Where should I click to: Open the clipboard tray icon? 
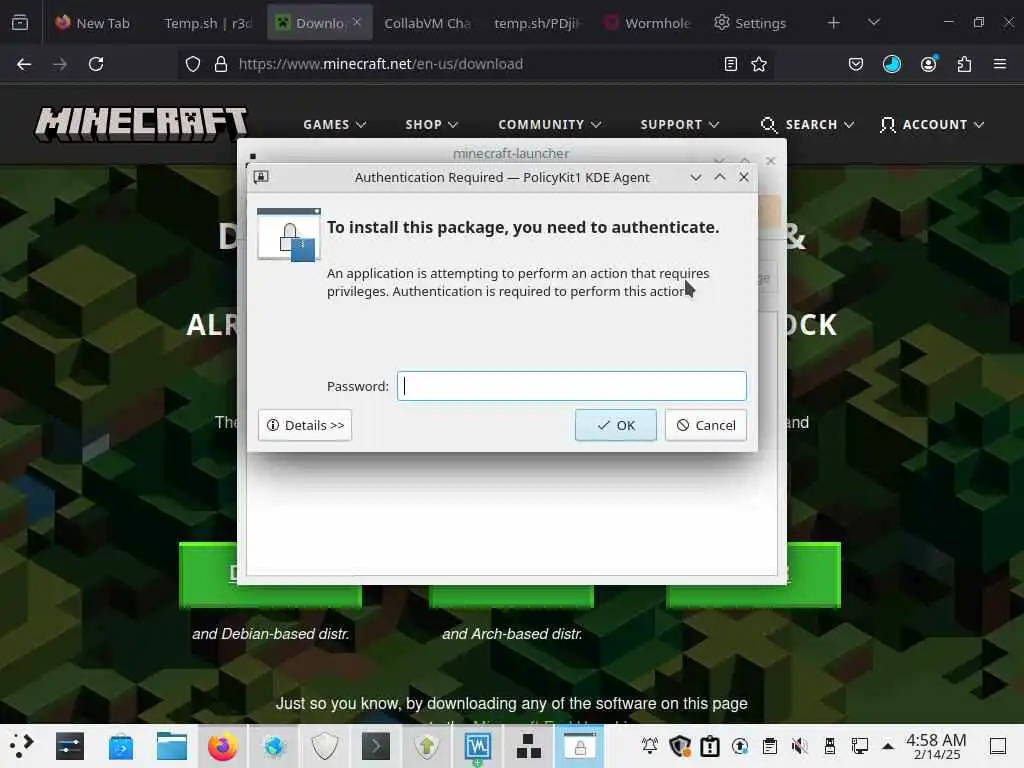click(770, 746)
